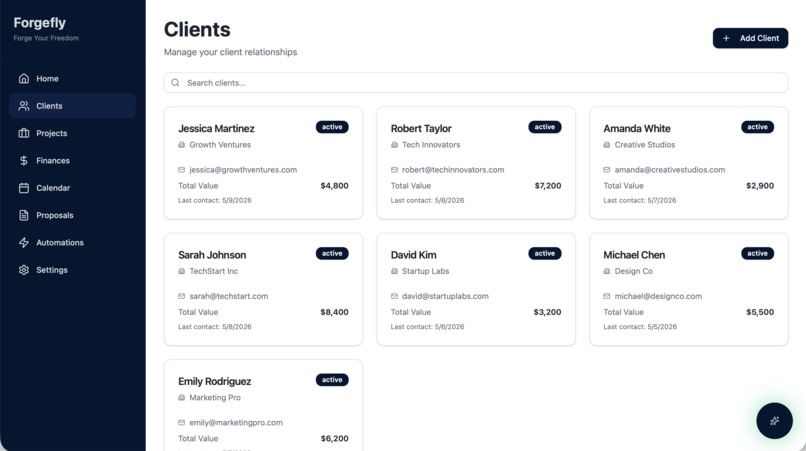Click the Finances dollar sign icon
Image resolution: width=806 pixels, height=451 pixels.
pyautogui.click(x=24, y=160)
